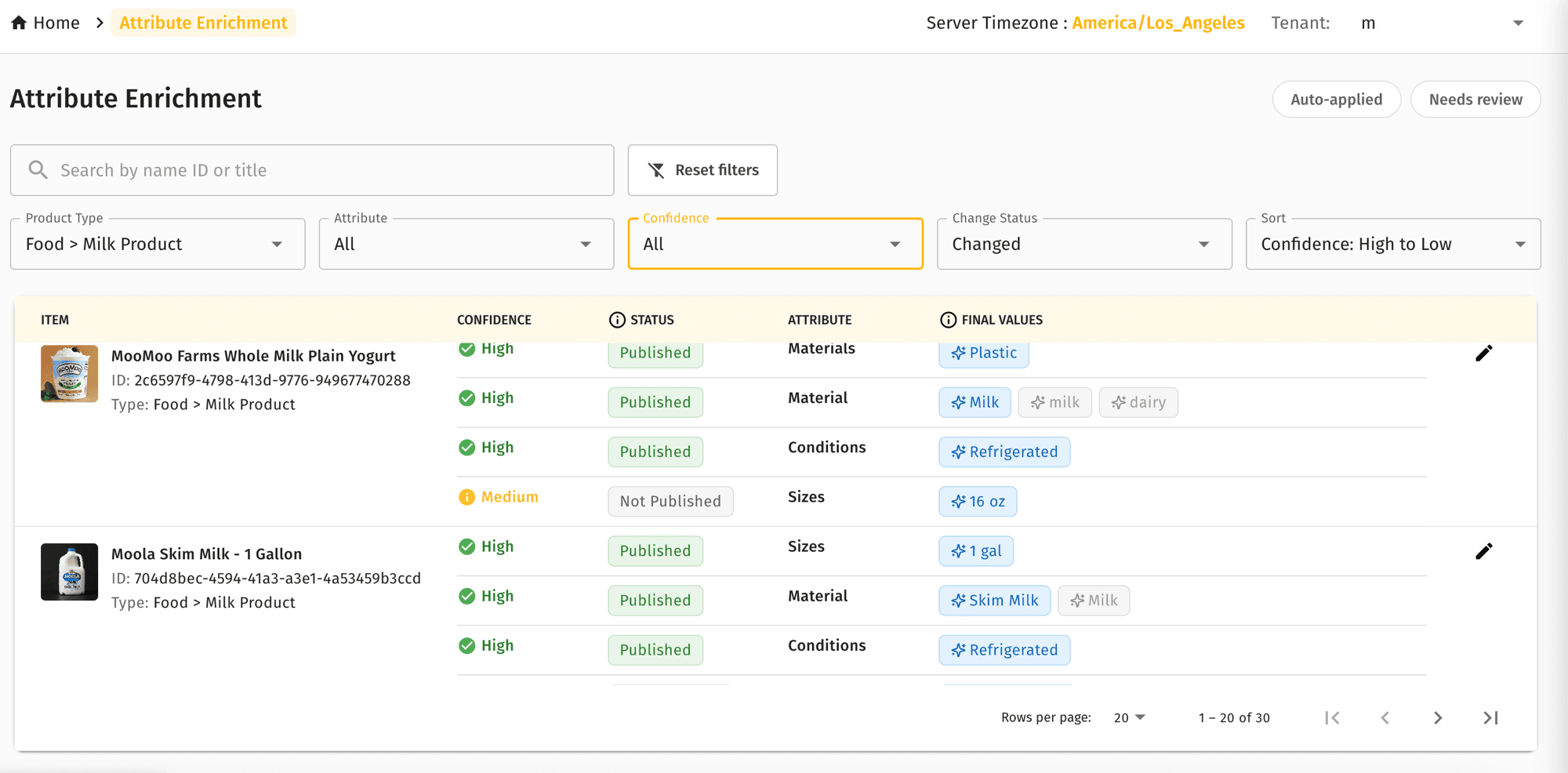Click the Home house icon in breadcrumb

pos(19,23)
